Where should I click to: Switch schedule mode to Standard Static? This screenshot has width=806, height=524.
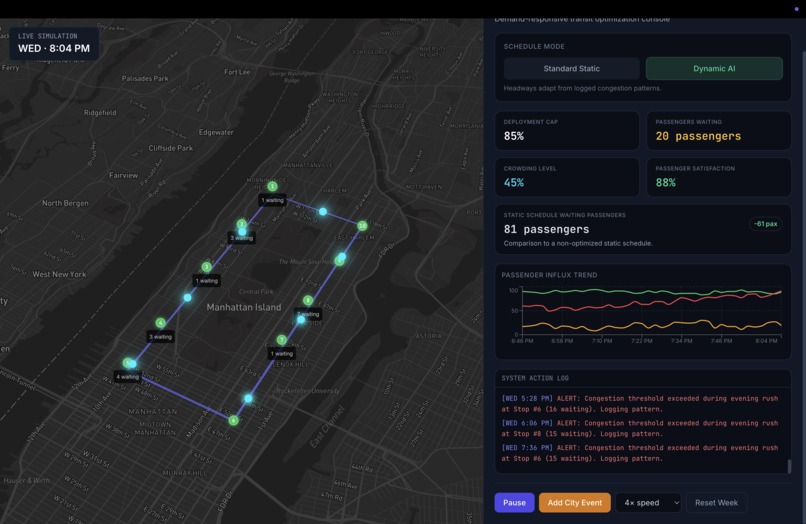[x=571, y=68]
